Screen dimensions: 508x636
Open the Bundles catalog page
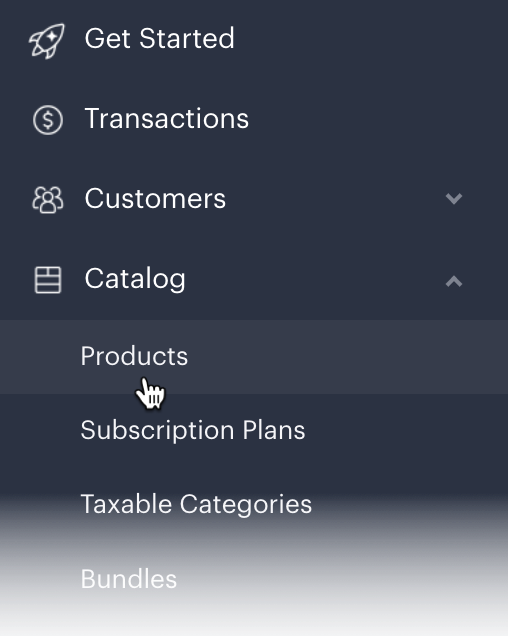tap(129, 579)
